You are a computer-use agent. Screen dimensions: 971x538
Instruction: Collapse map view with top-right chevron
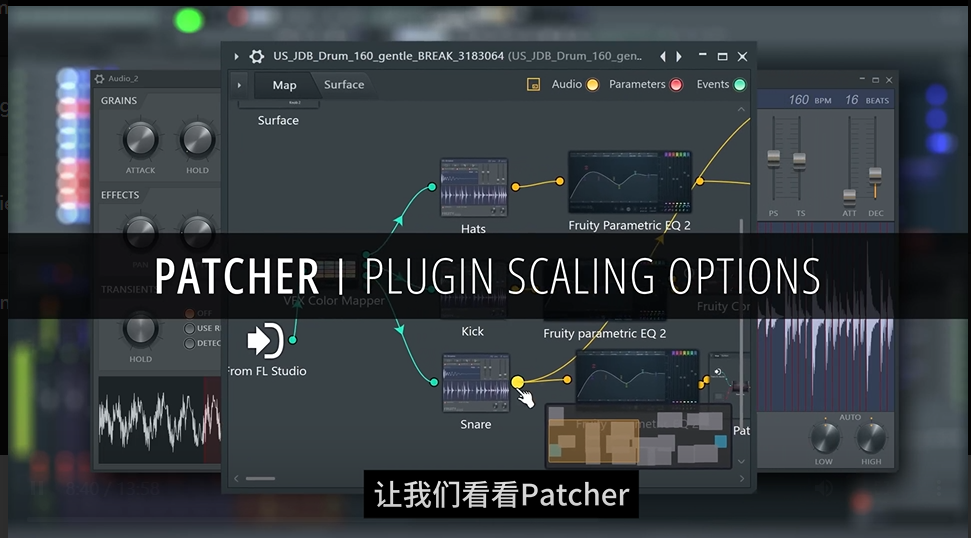(741, 109)
